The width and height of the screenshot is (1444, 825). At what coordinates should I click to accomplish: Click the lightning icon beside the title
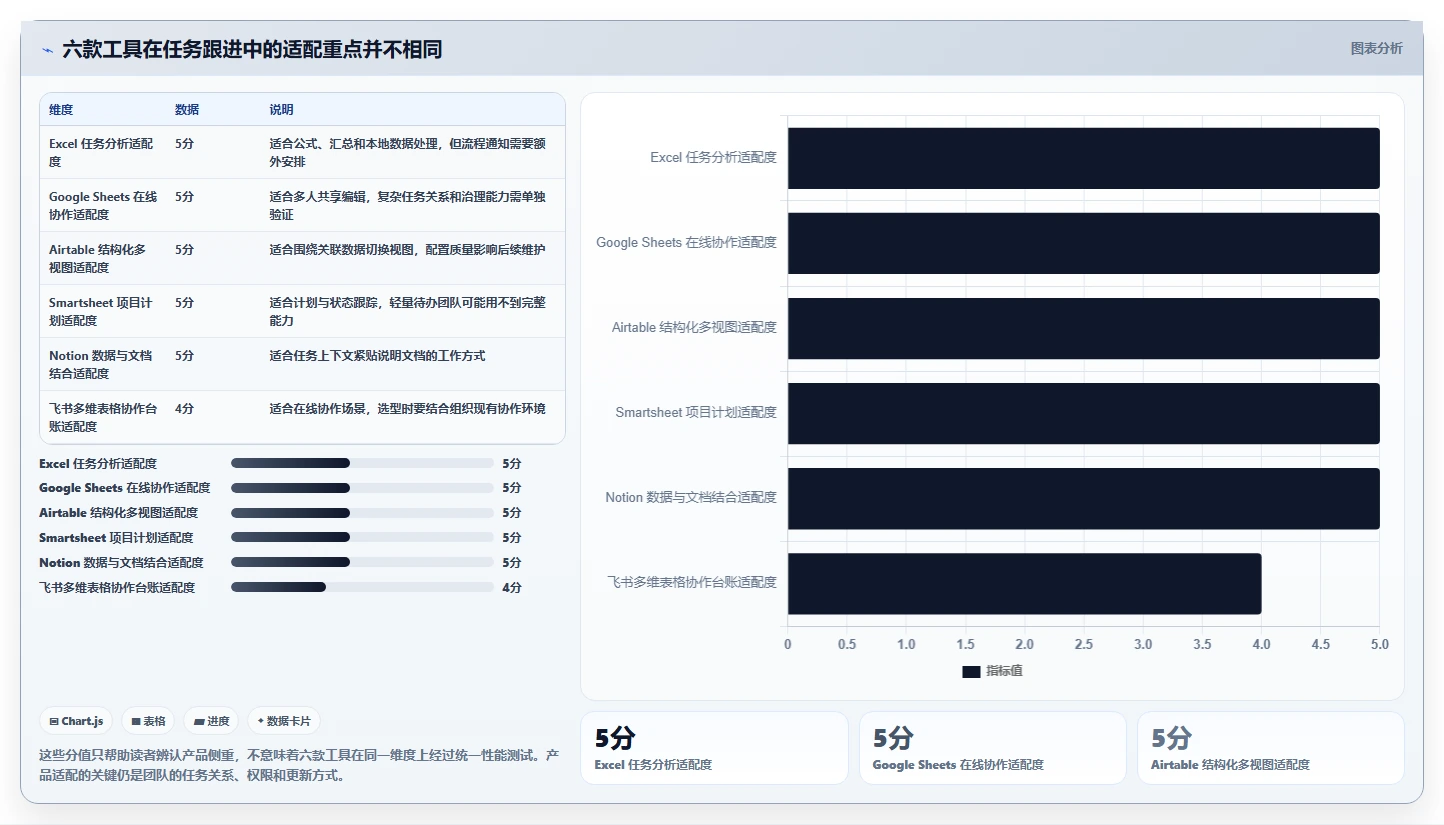pyautogui.click(x=48, y=50)
